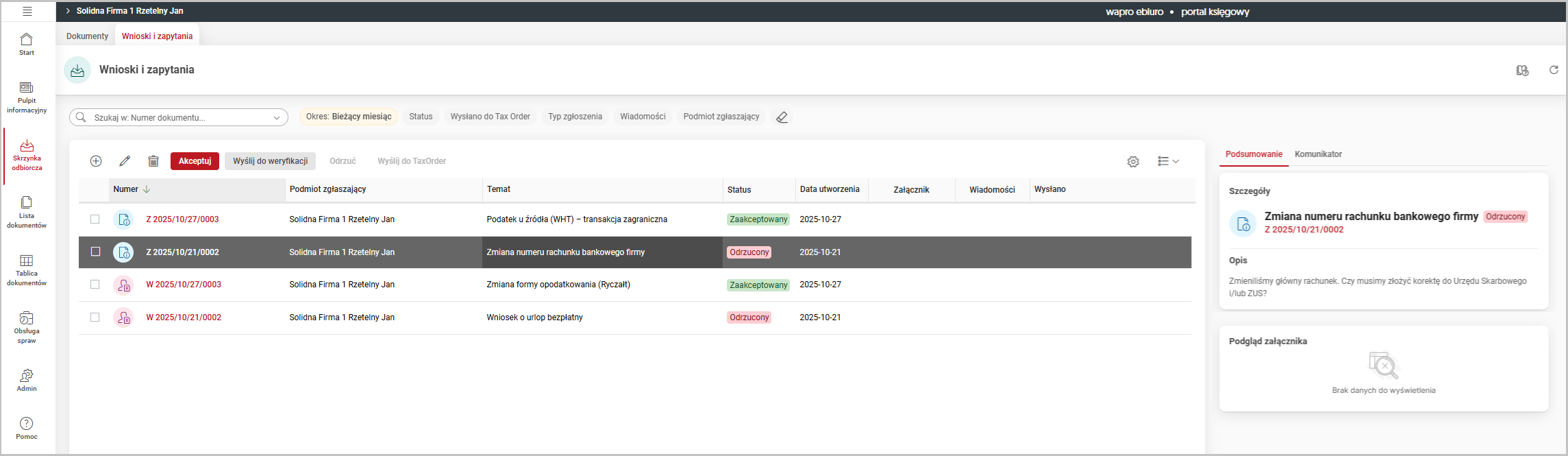The height and width of the screenshot is (456, 1568).
Task: Open table settings gear icon
Action: click(x=1133, y=162)
